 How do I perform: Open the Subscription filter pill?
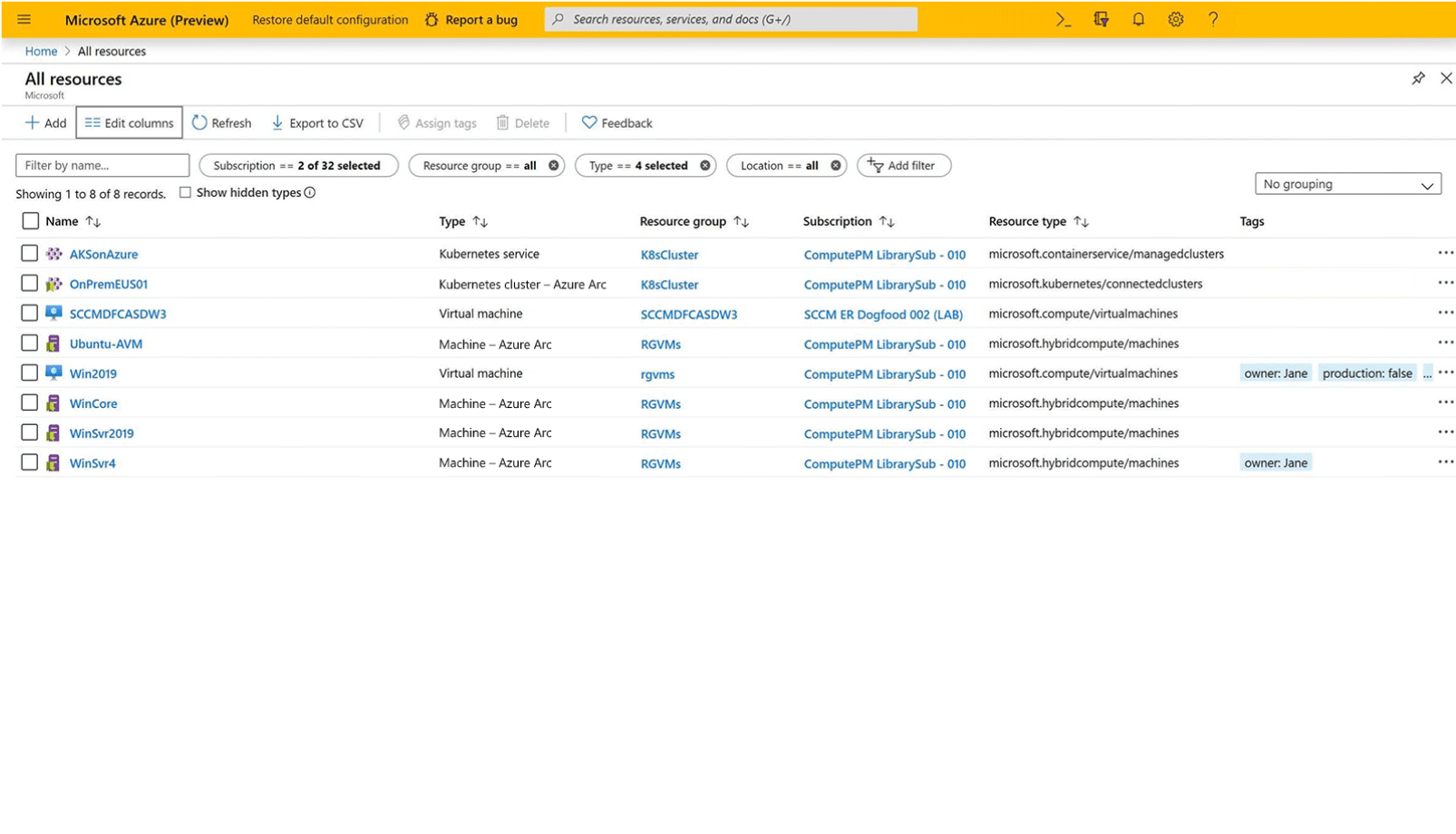click(x=292, y=165)
